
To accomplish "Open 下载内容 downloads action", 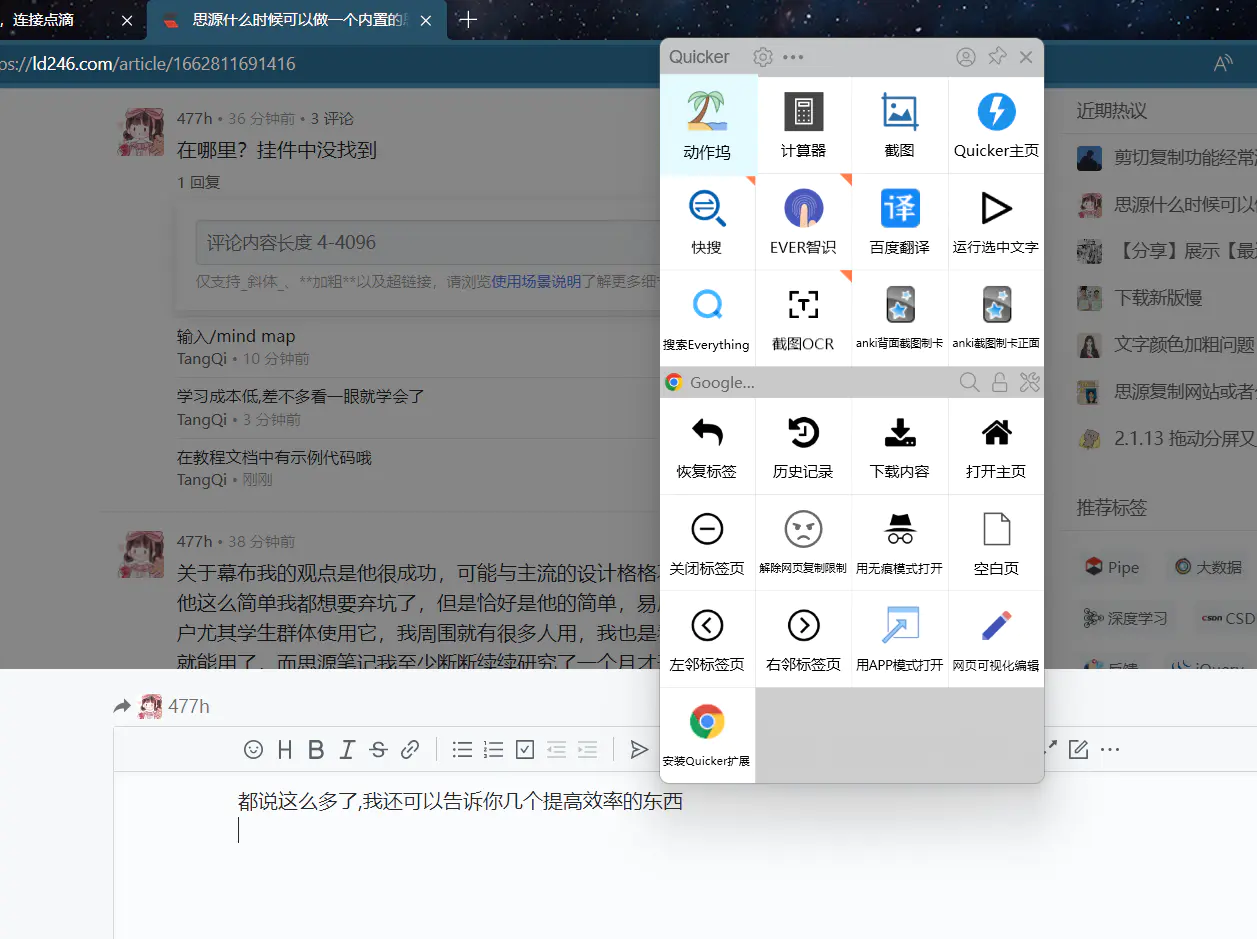I will [900, 446].
